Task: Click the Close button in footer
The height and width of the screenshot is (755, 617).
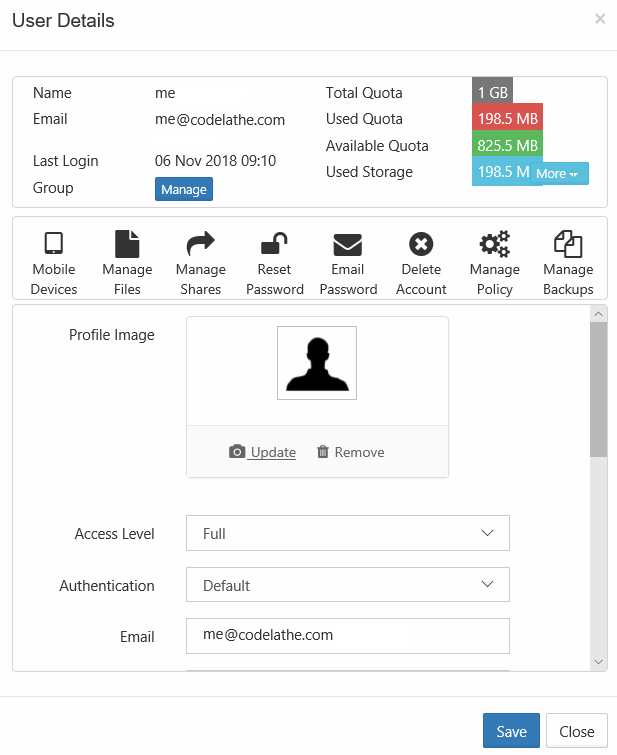Action: [x=576, y=731]
